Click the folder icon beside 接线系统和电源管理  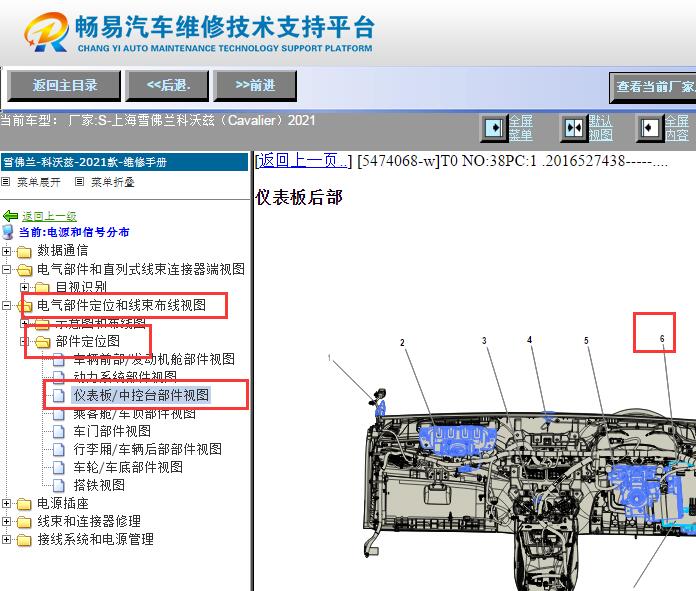(24, 540)
